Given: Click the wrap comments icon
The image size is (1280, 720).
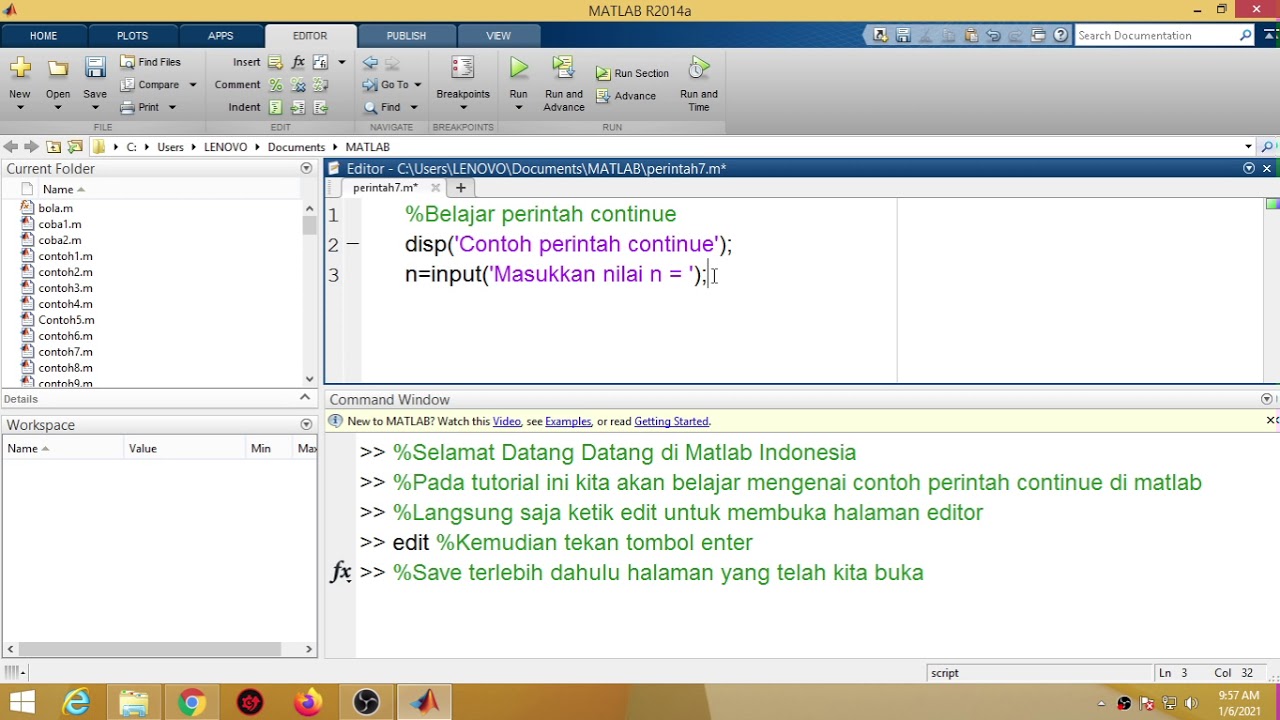Looking at the screenshot, I should (320, 85).
